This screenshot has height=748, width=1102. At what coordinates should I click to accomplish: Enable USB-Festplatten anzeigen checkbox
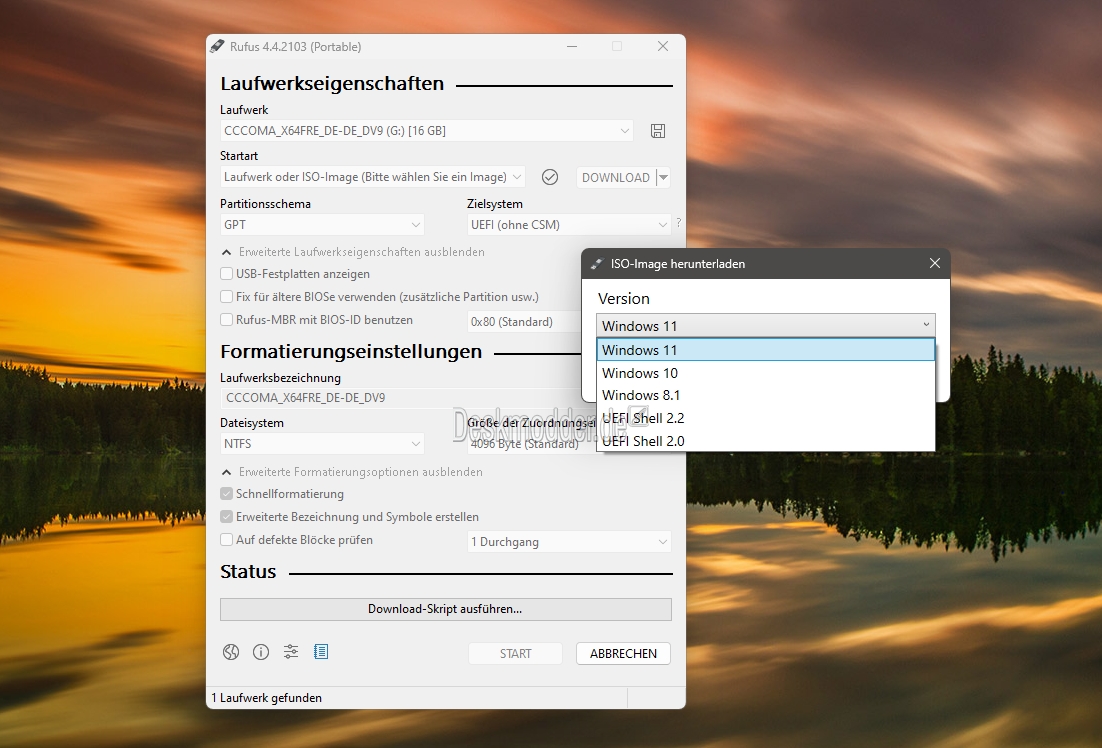pos(226,273)
